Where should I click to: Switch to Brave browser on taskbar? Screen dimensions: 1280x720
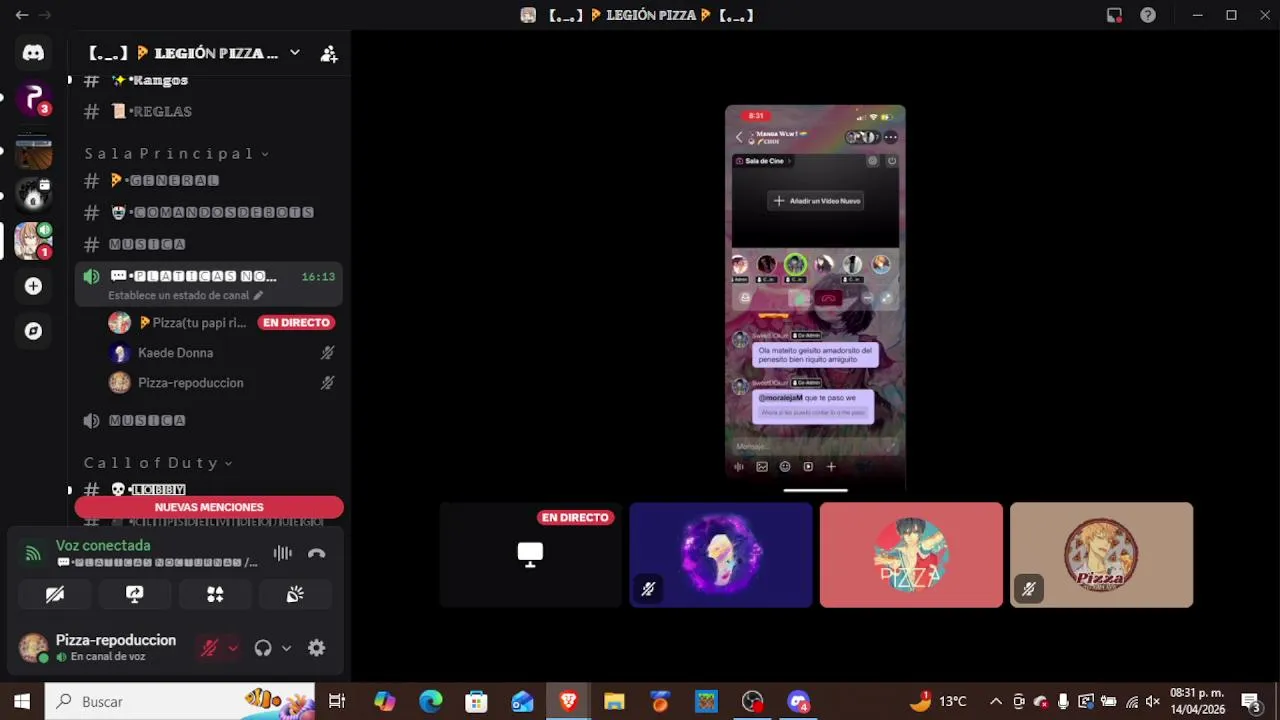click(x=569, y=702)
